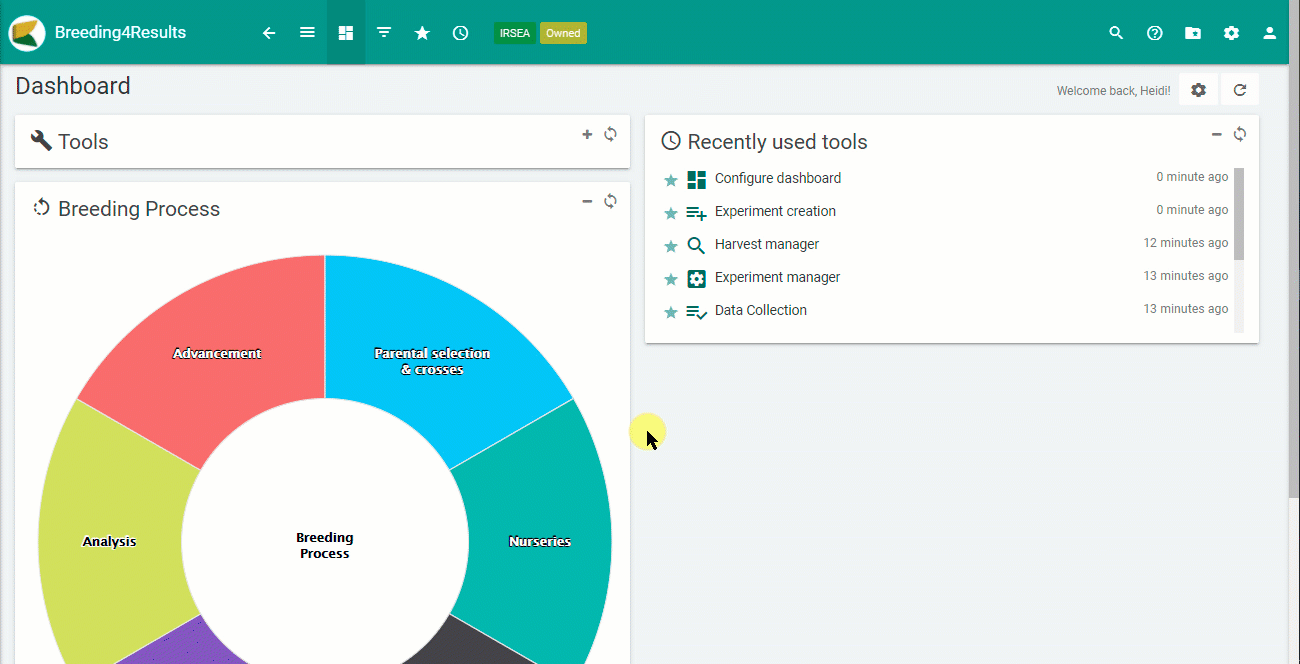Click the Welcome back, Heidi! text
The height and width of the screenshot is (664, 1300).
click(x=1113, y=91)
